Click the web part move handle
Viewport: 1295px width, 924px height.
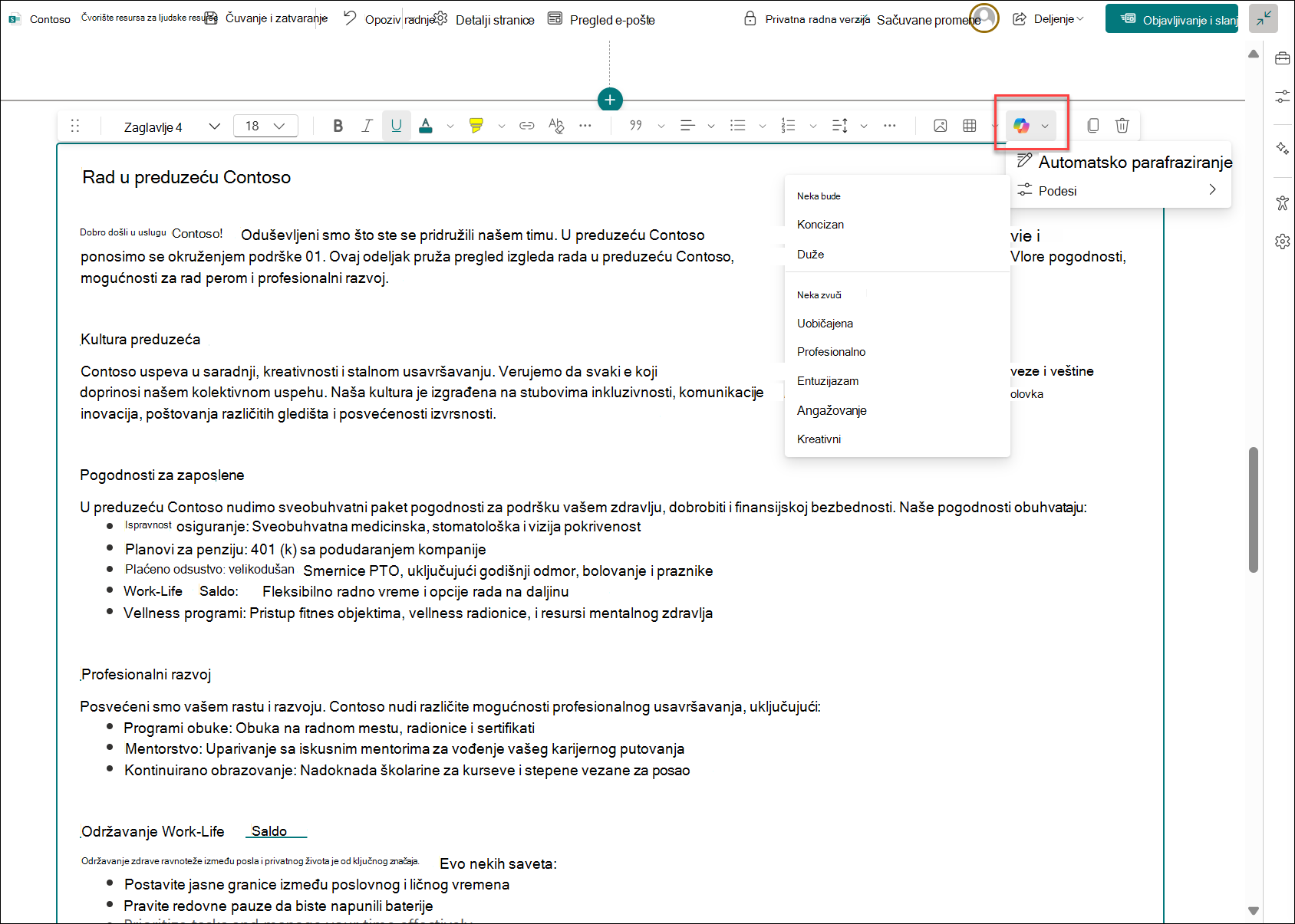point(75,126)
